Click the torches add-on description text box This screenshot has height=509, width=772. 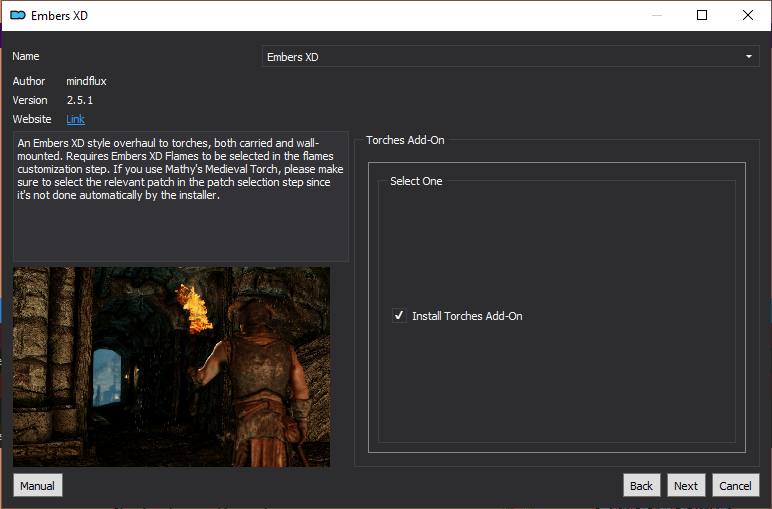click(x=181, y=196)
